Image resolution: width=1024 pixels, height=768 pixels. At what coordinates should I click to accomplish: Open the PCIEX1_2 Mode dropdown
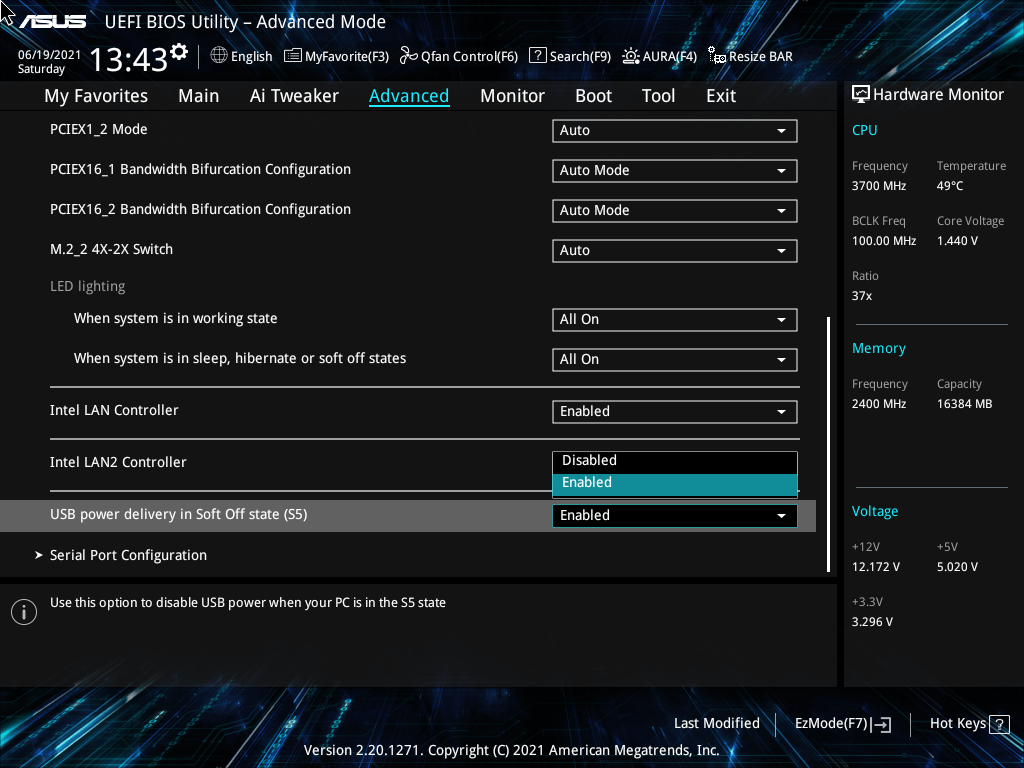coord(674,130)
